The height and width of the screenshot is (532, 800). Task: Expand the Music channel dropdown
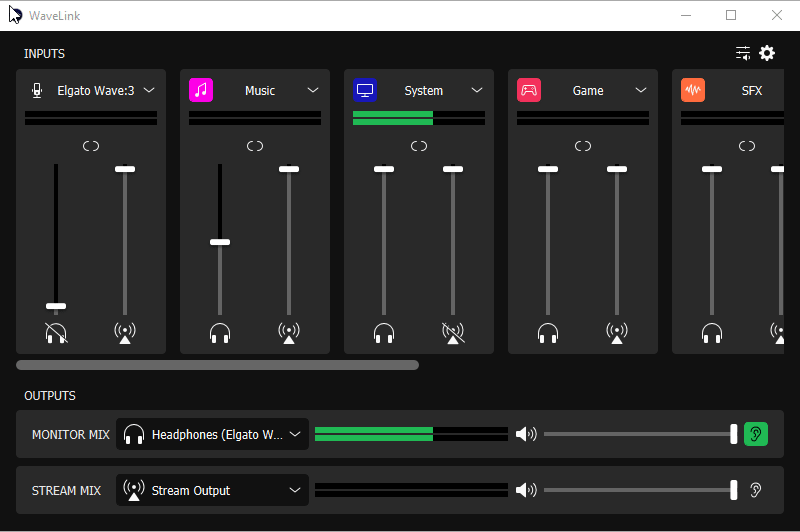(x=313, y=90)
